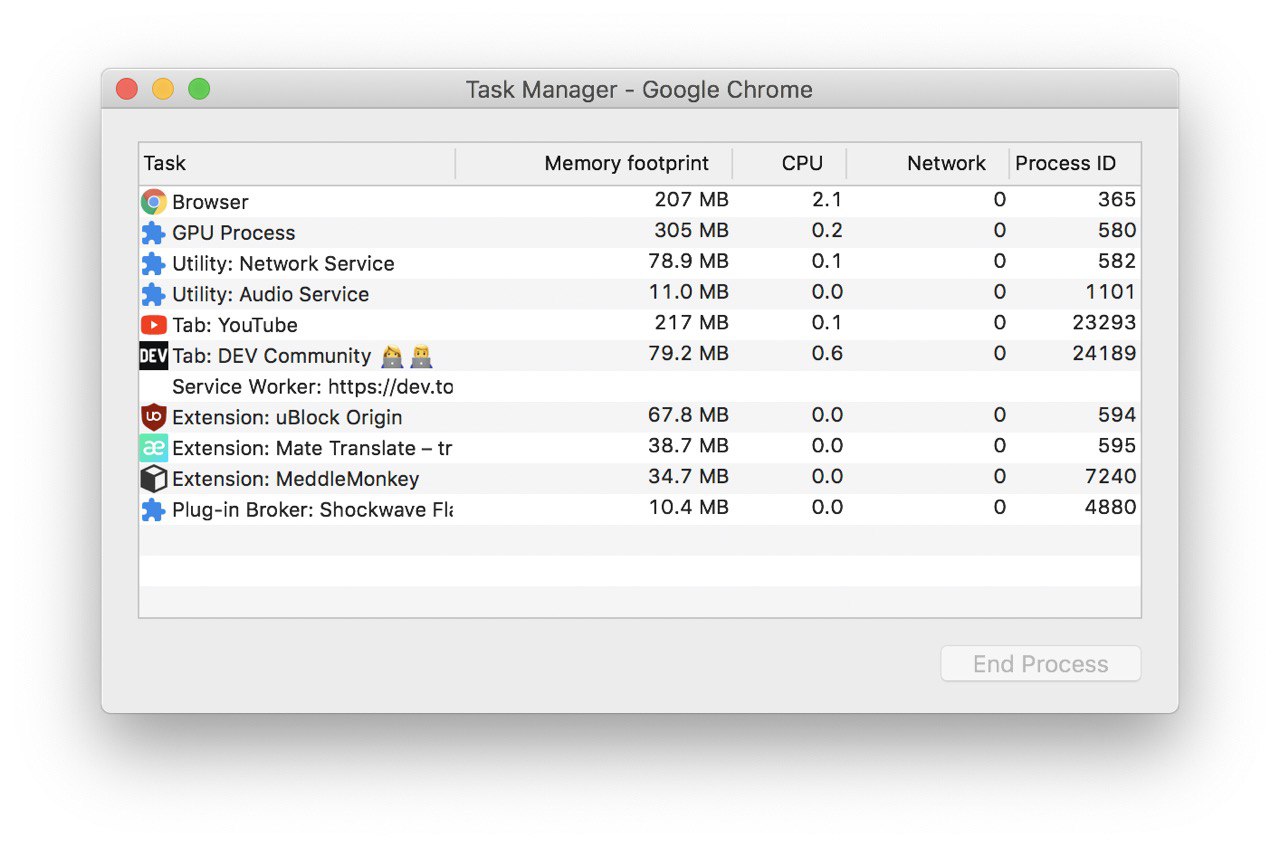Click the 79.2 MB memory value

click(688, 354)
